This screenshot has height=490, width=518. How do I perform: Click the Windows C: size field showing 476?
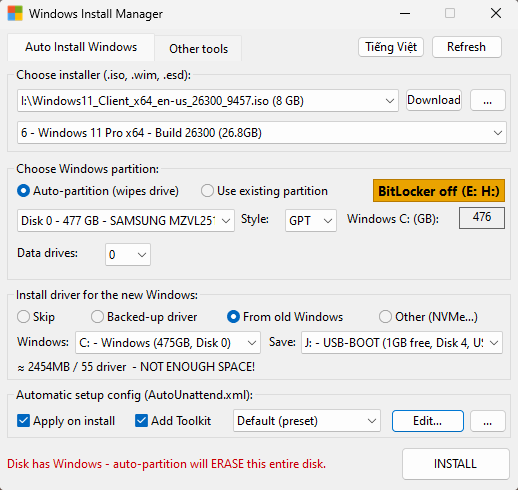482,218
